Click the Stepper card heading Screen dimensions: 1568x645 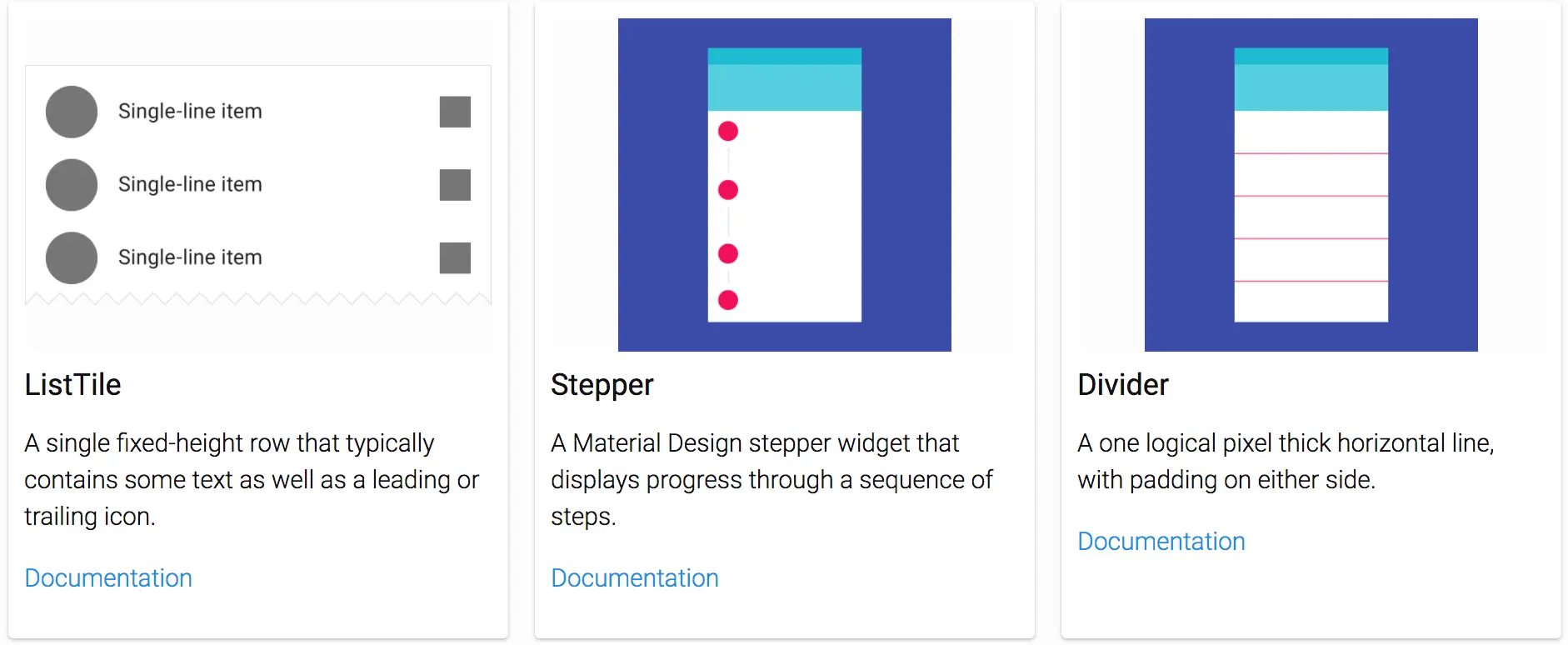pos(602,384)
